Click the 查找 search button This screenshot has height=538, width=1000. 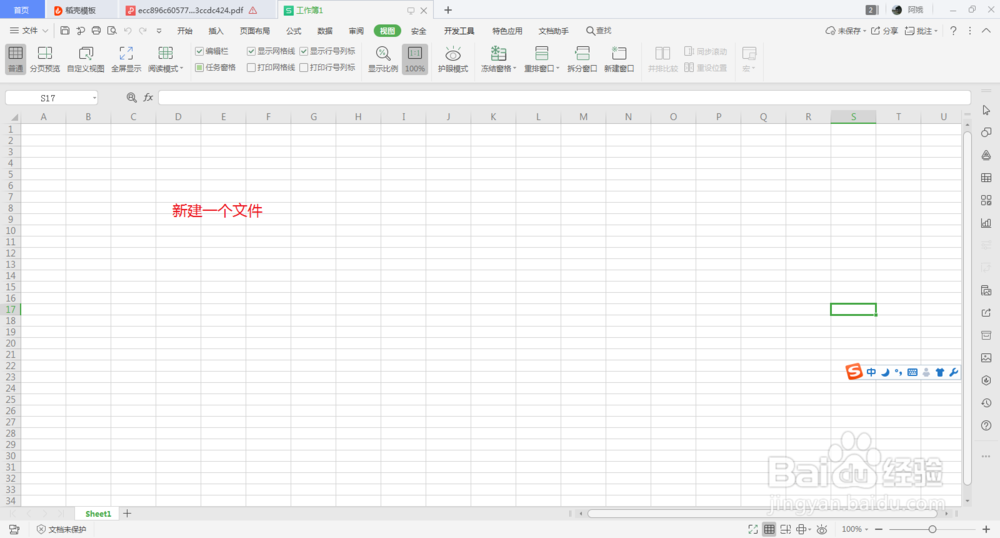tap(599, 31)
